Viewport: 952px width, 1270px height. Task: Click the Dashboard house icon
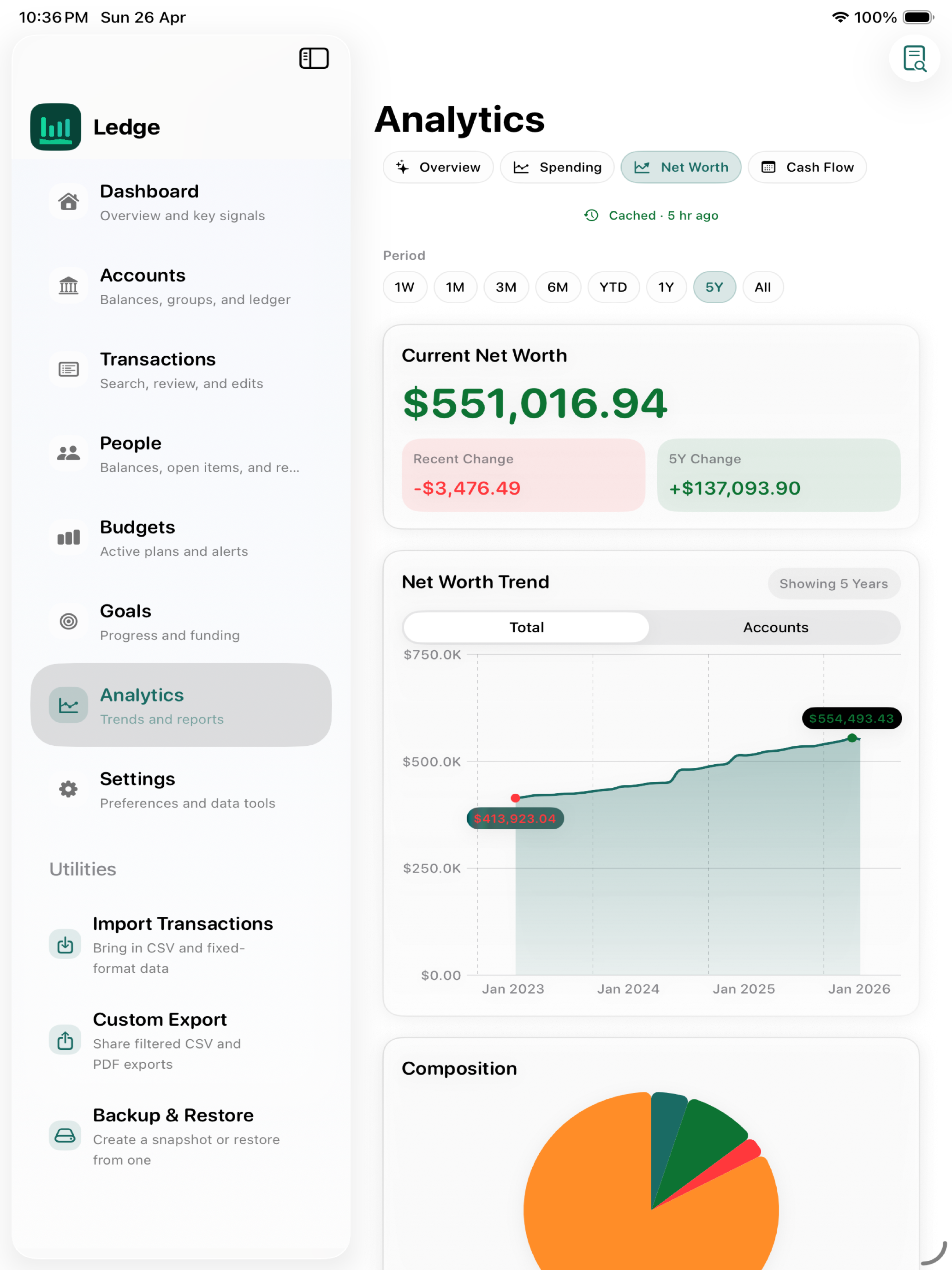click(x=68, y=202)
